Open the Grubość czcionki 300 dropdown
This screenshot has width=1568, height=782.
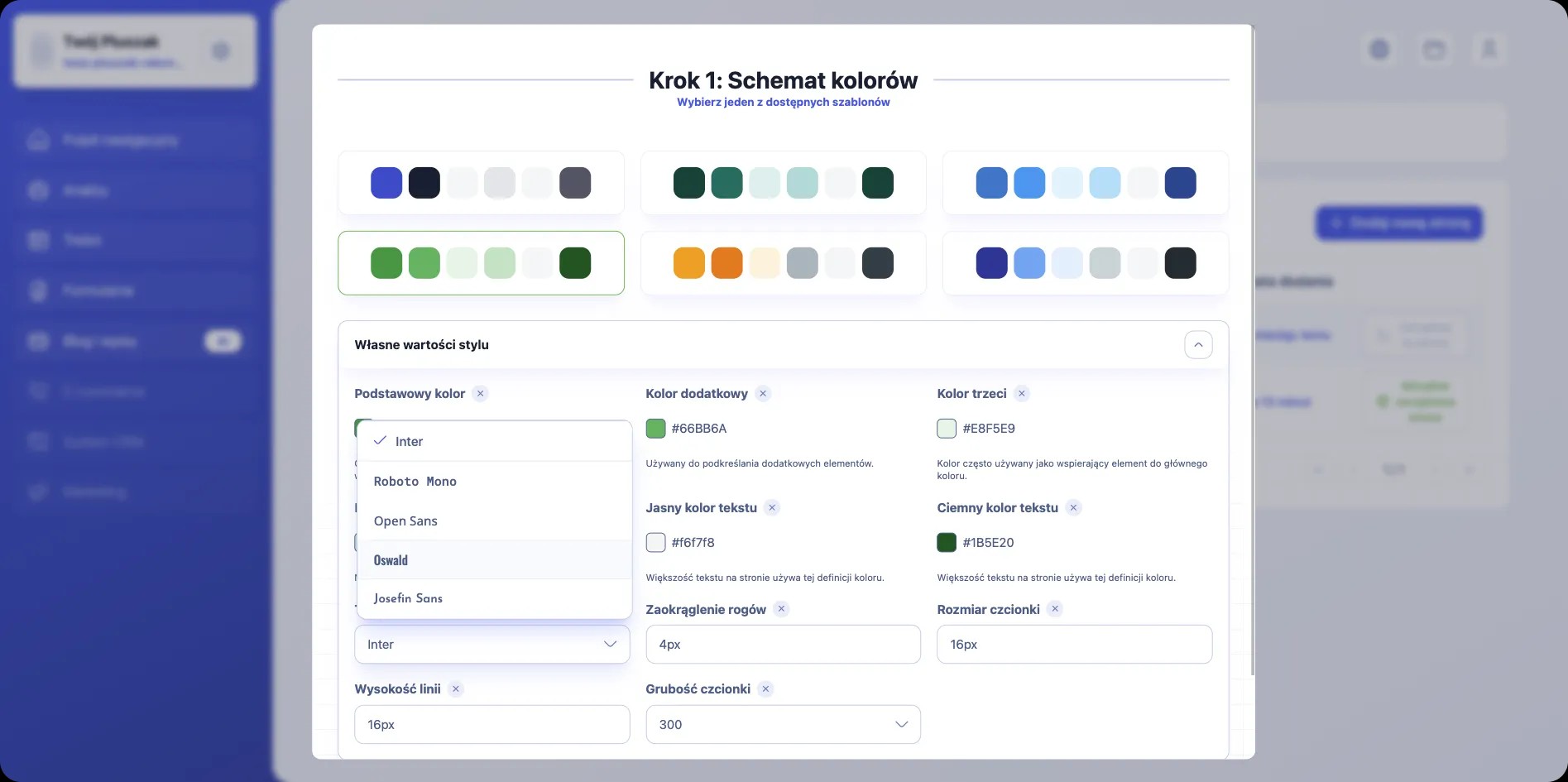(x=783, y=724)
